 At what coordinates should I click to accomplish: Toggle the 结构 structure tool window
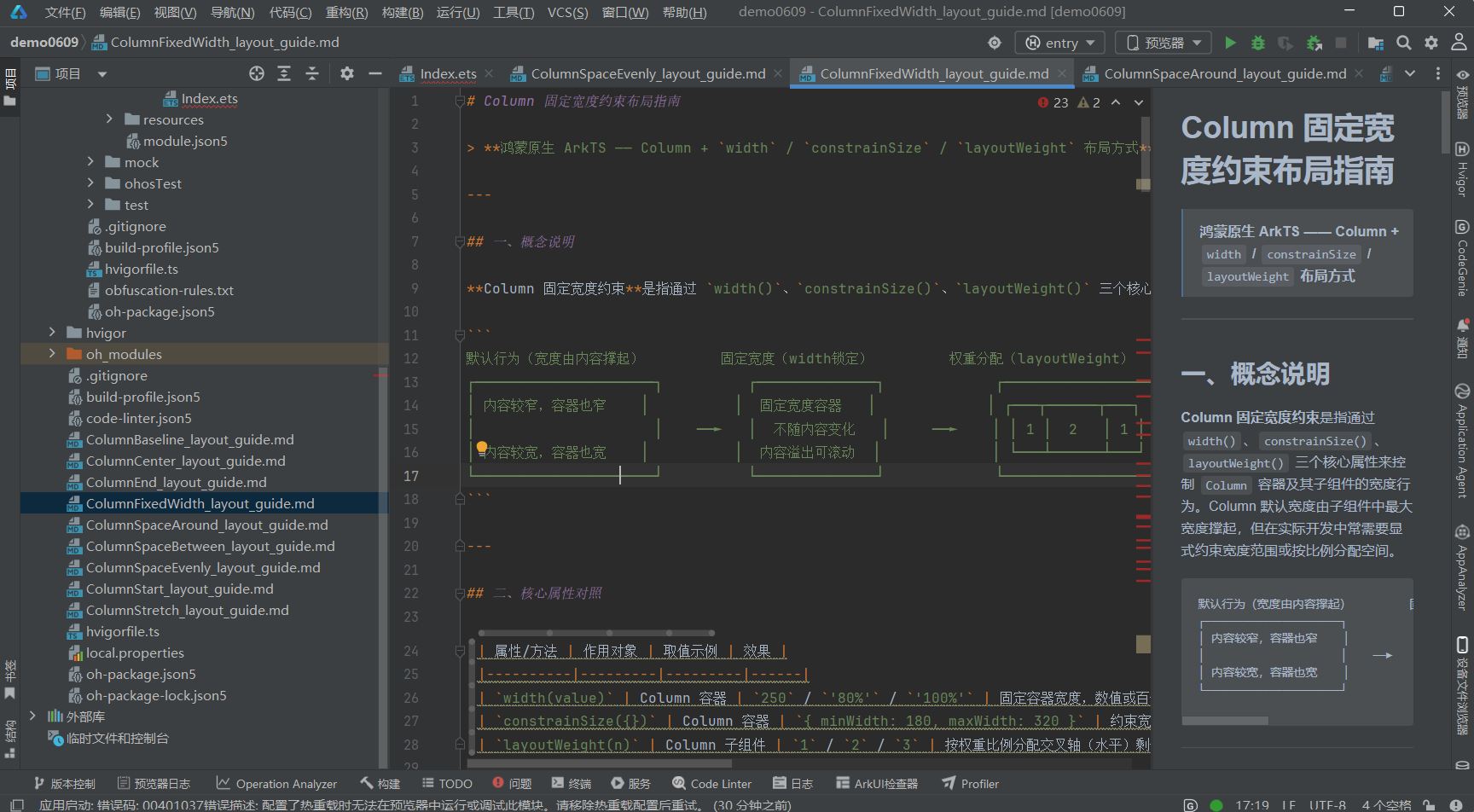point(10,739)
